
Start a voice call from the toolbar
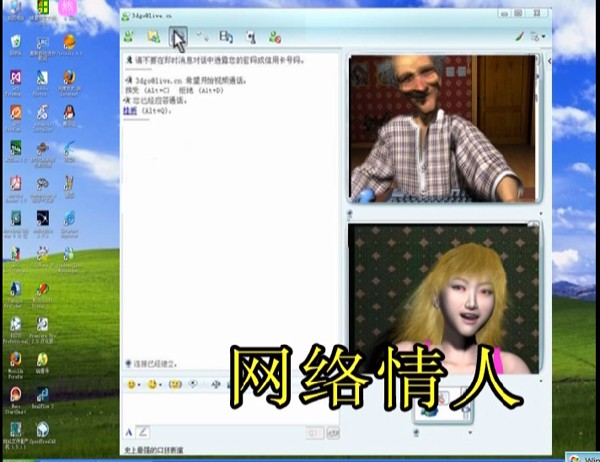pyautogui.click(x=203, y=37)
